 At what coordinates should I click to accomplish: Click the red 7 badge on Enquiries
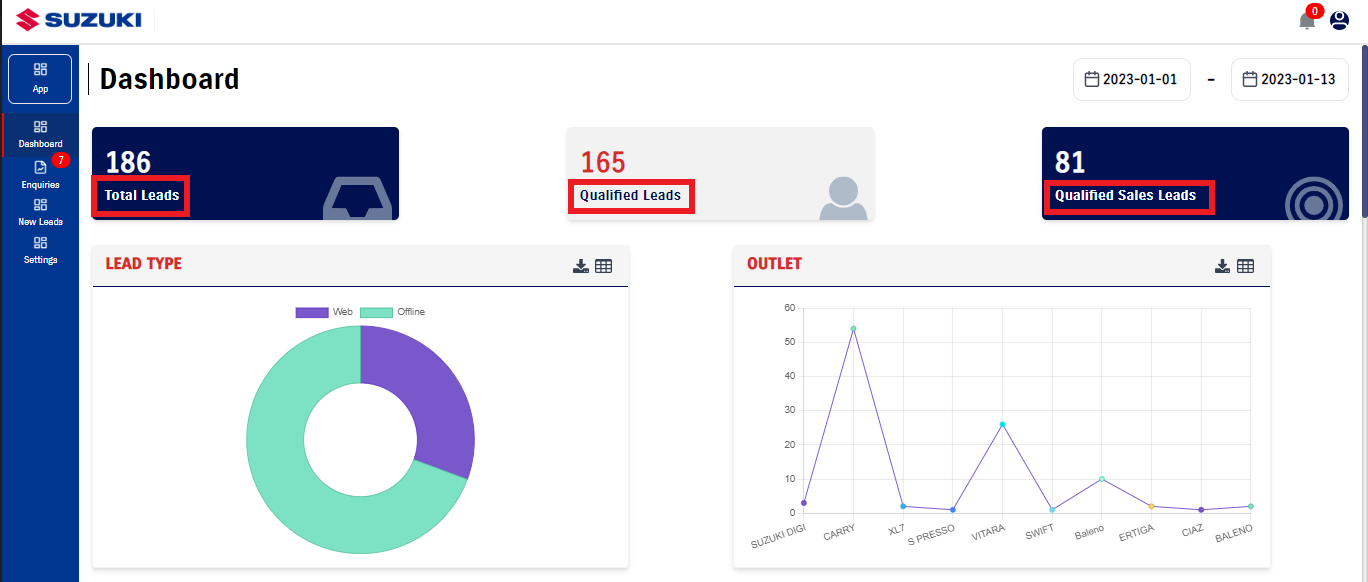60,160
